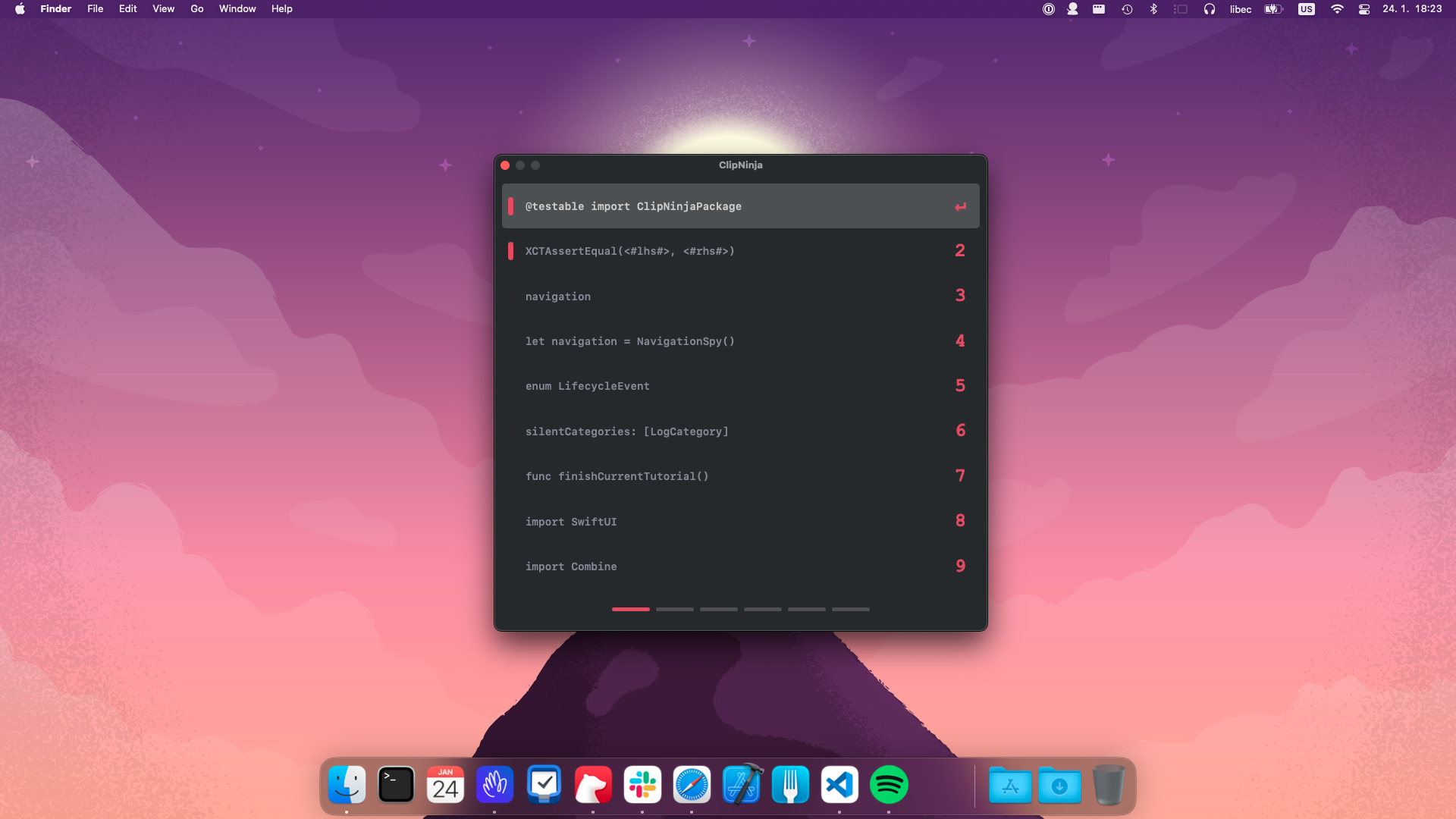Click the return arrow icon on first clip

pos(960,206)
